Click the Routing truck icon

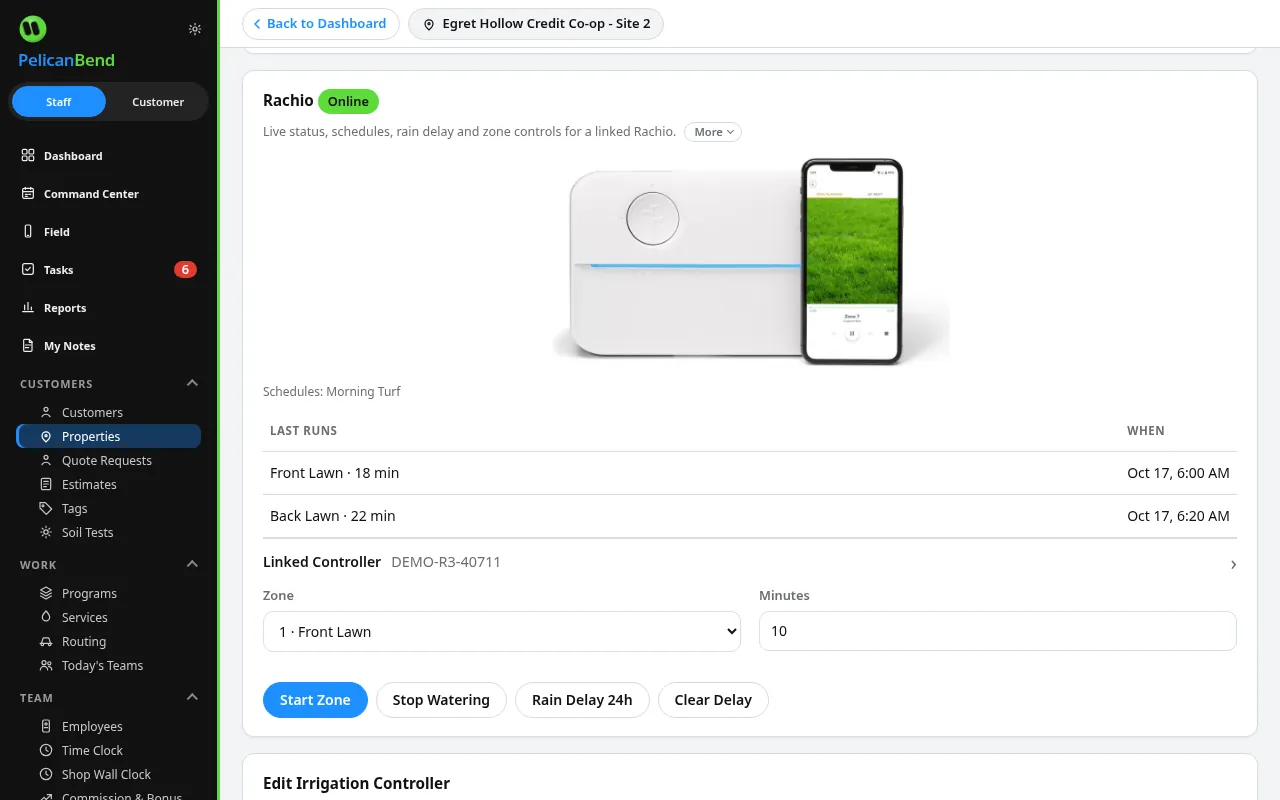click(46, 641)
